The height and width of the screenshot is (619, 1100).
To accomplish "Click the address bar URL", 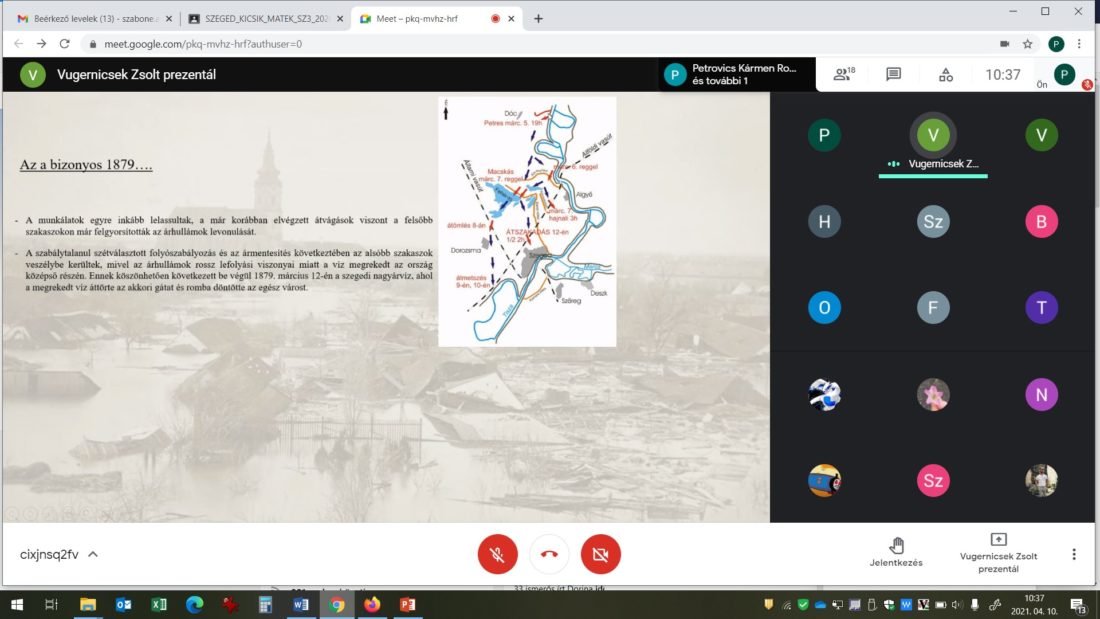I will [x=203, y=44].
